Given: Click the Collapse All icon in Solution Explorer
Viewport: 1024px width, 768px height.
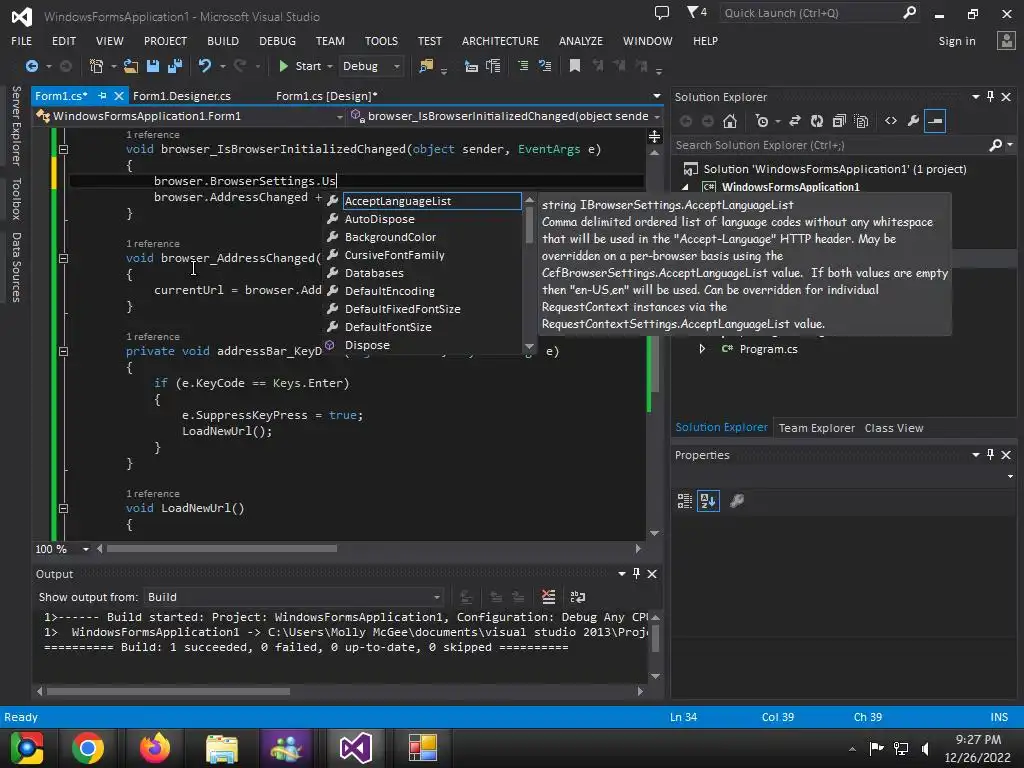Looking at the screenshot, I should coord(839,121).
